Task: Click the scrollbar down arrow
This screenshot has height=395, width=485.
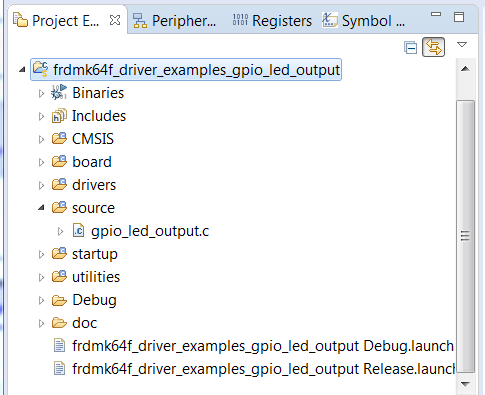Action: (x=465, y=384)
